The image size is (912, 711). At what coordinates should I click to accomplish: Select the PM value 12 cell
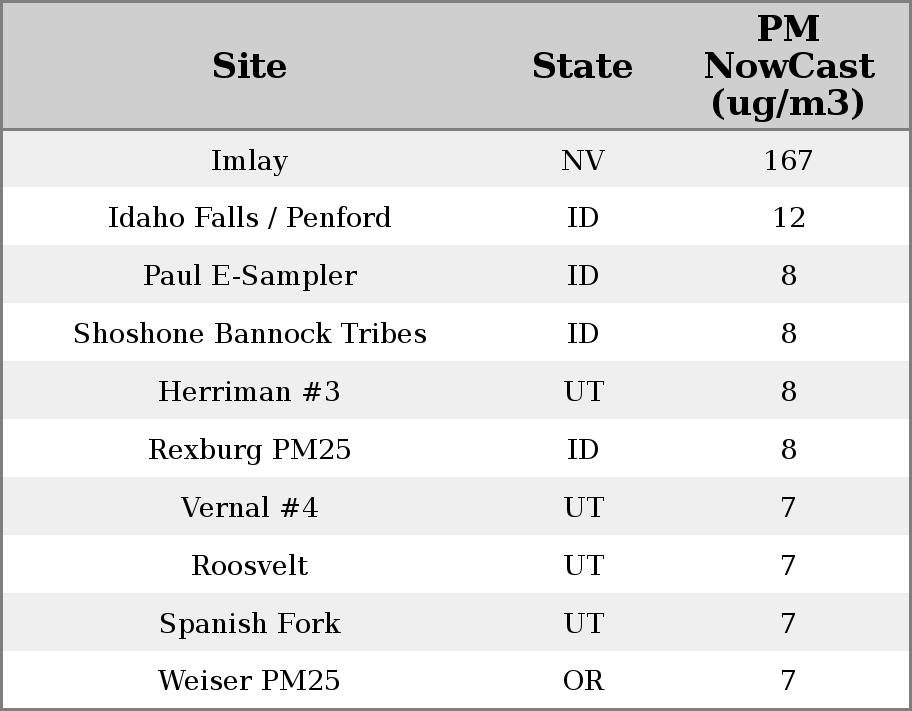[788, 218]
